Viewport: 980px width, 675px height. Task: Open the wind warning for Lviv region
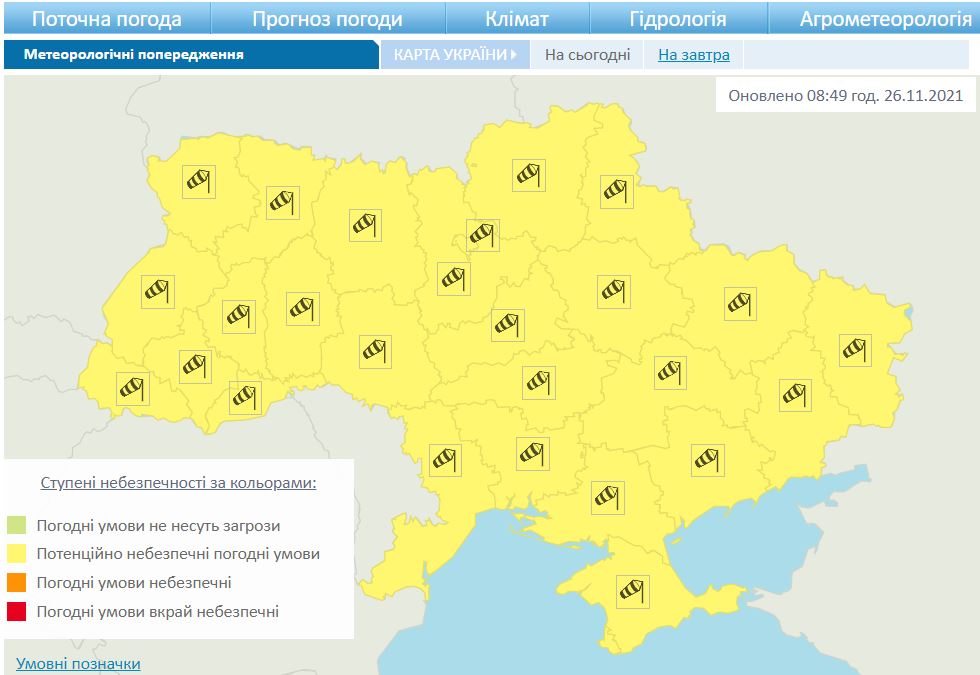tap(158, 292)
